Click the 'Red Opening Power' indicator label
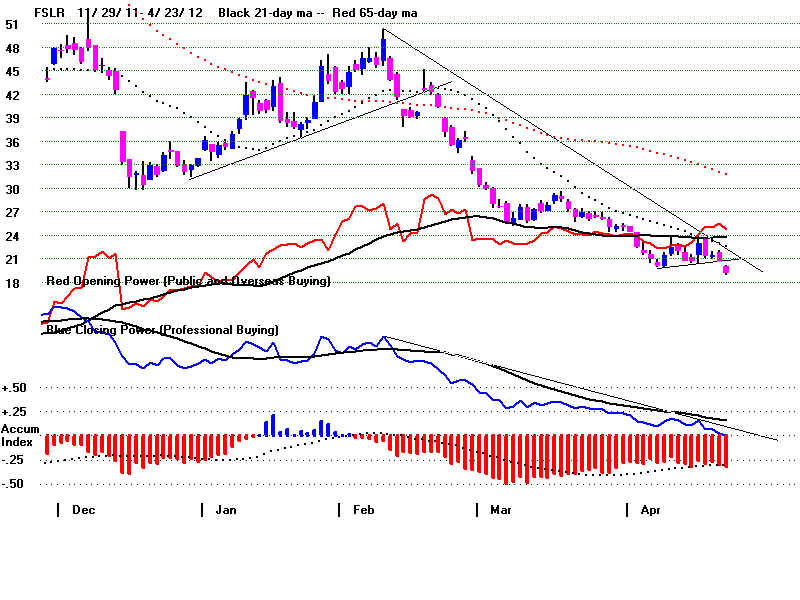This screenshot has width=800, height=600. tap(188, 282)
